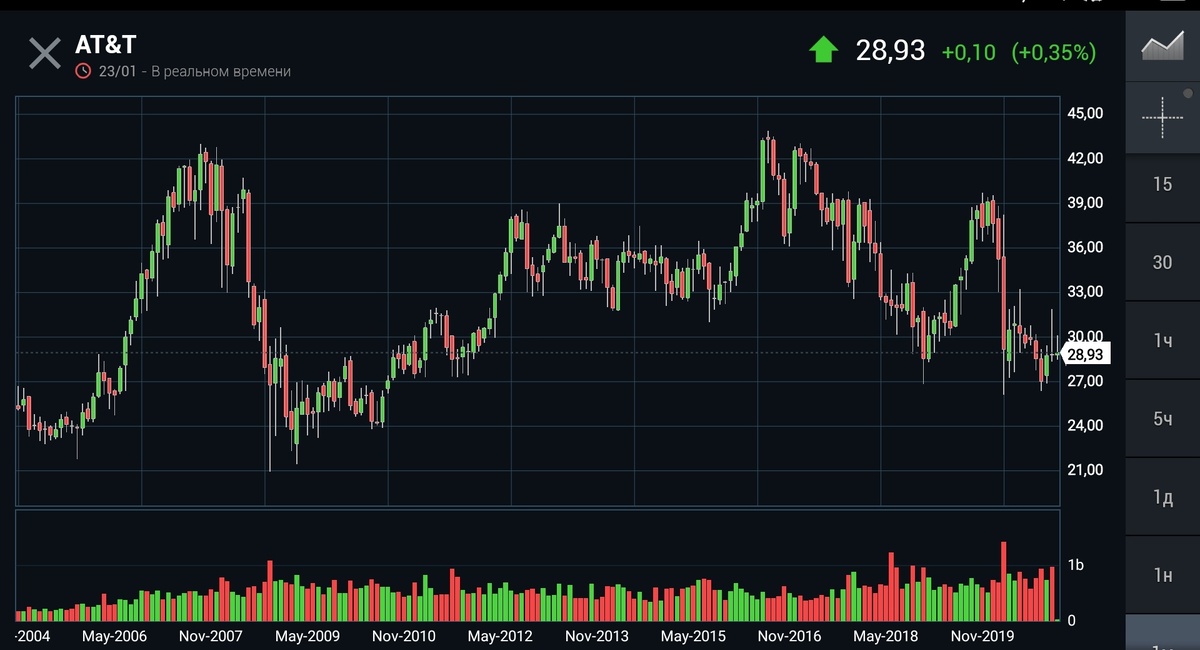Choose the 1н weekly timeframe

tap(1163, 575)
